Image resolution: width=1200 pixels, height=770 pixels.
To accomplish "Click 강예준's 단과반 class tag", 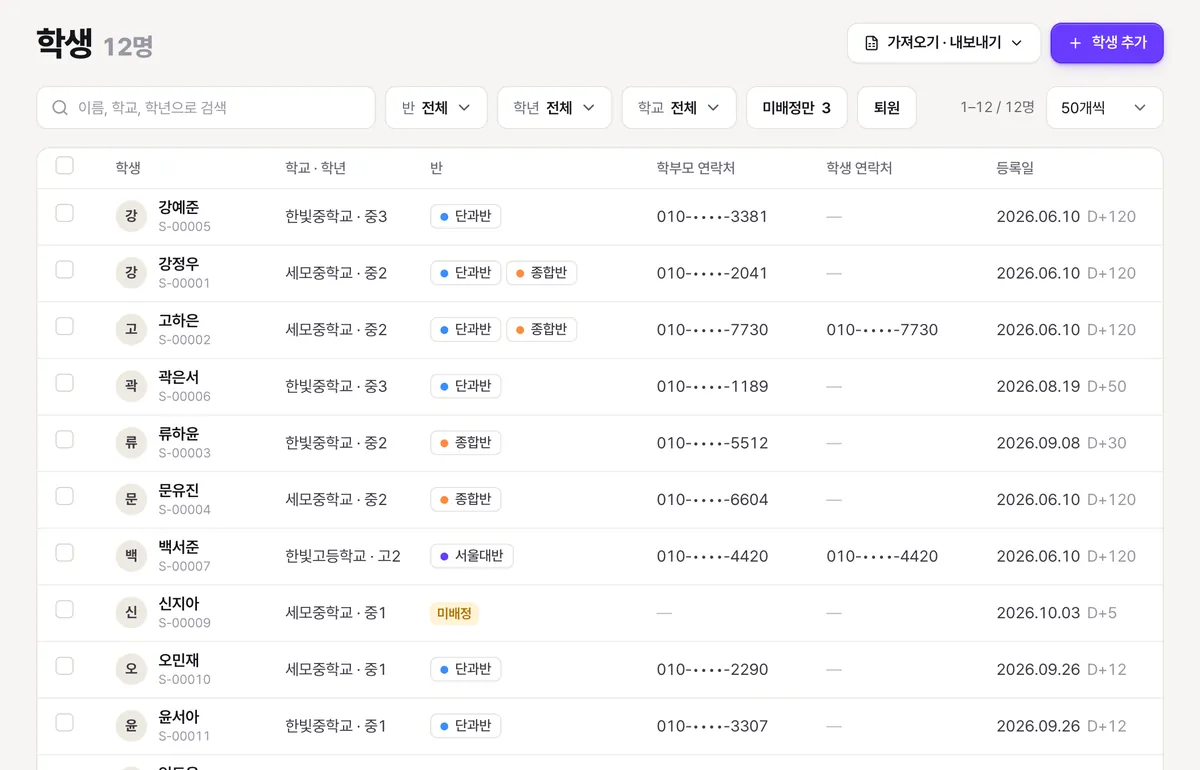I will pyautogui.click(x=466, y=216).
